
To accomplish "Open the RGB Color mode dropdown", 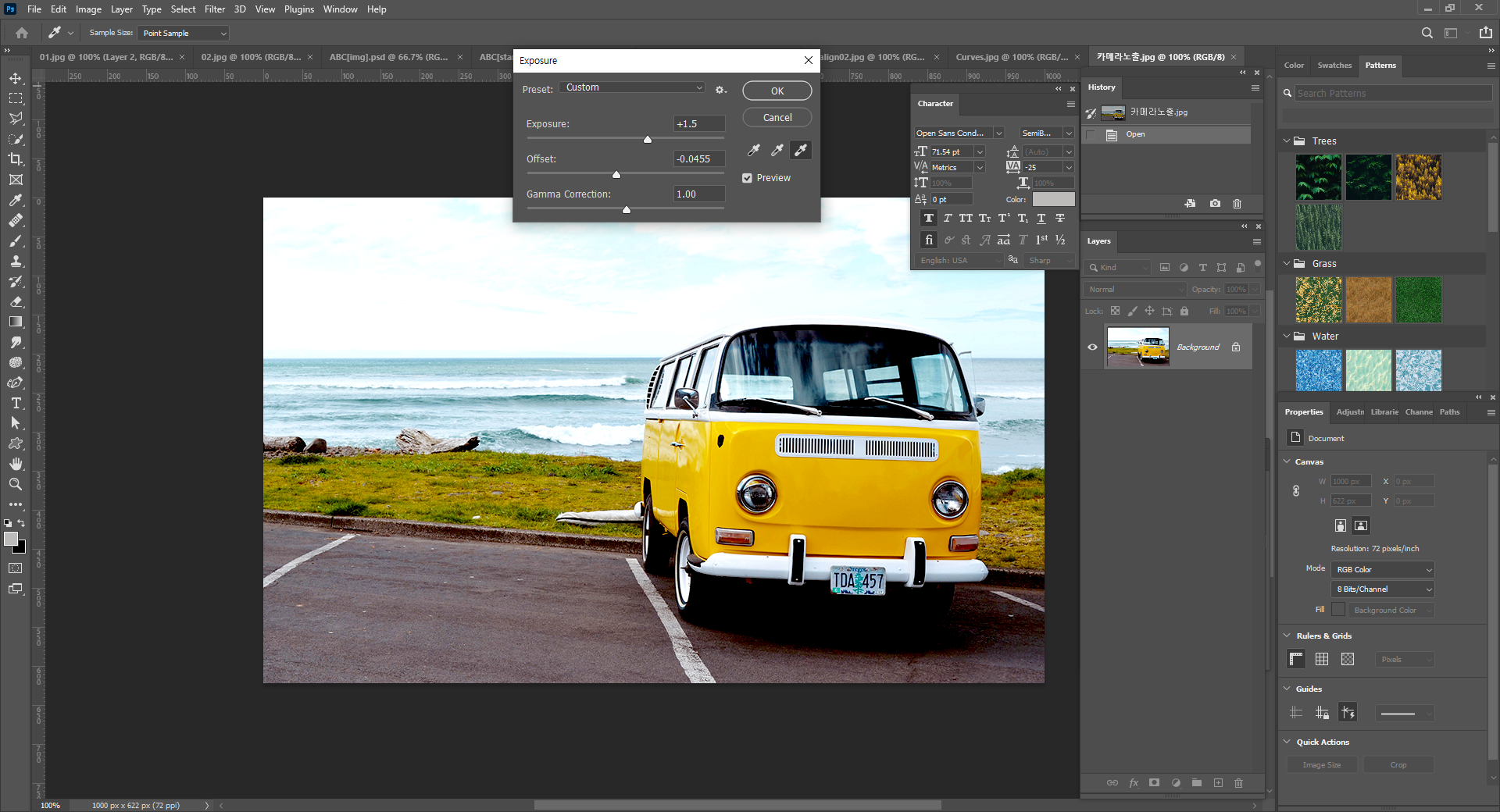I will 1383,569.
